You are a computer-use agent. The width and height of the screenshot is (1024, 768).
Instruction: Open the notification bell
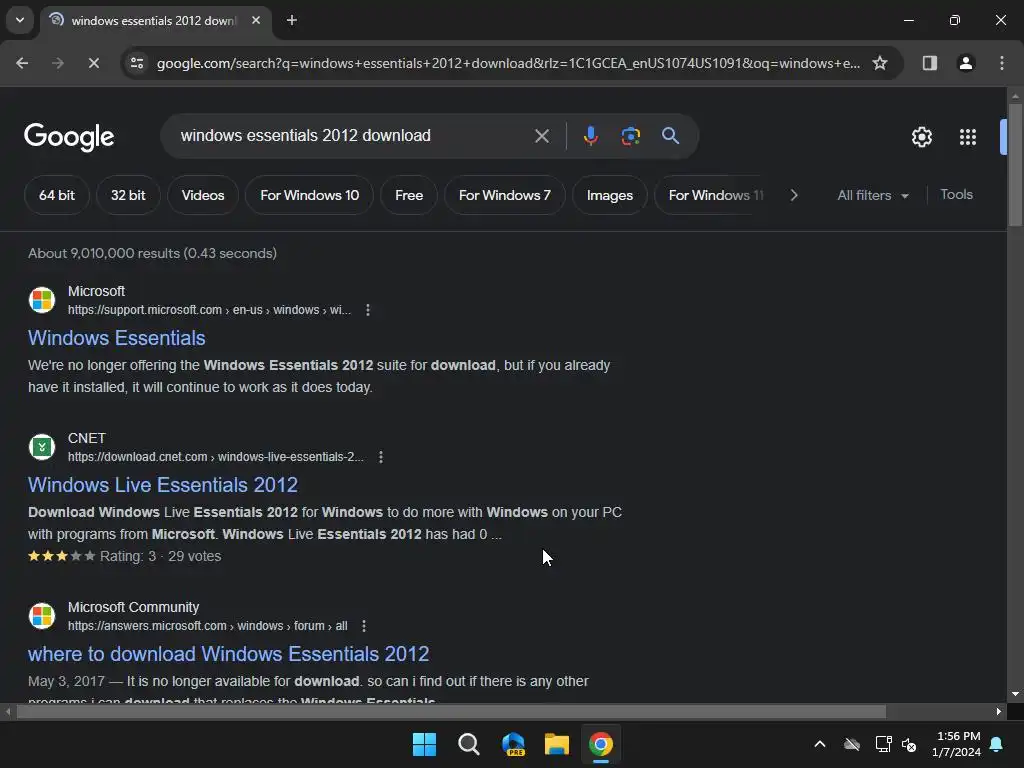[x=996, y=744]
